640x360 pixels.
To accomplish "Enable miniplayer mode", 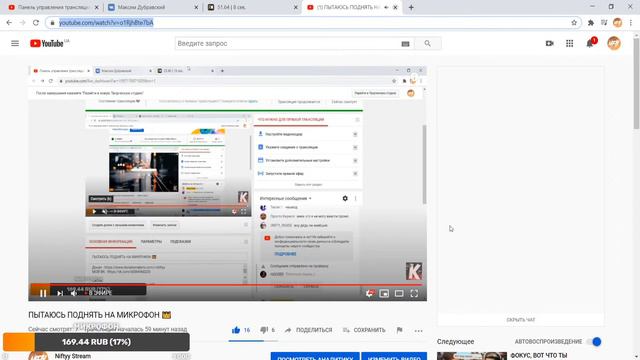I will [x=384, y=293].
